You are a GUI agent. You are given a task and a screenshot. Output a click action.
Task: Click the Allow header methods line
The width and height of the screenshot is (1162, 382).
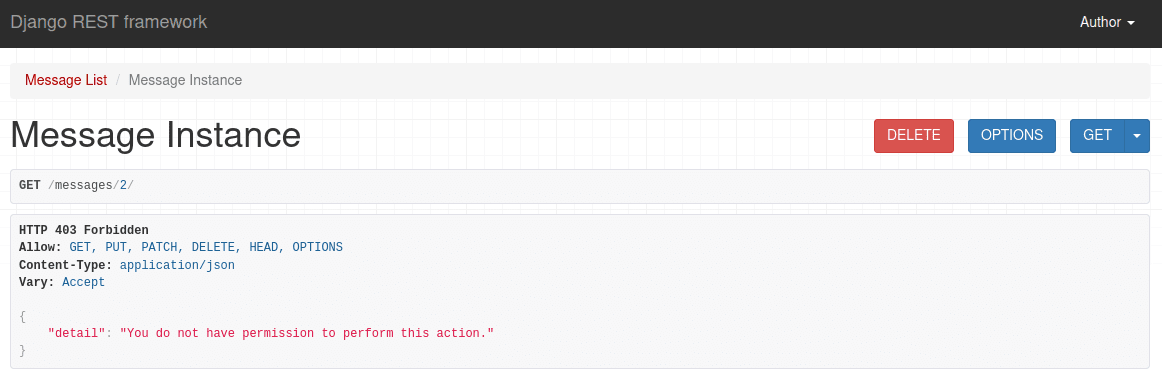[x=181, y=247]
